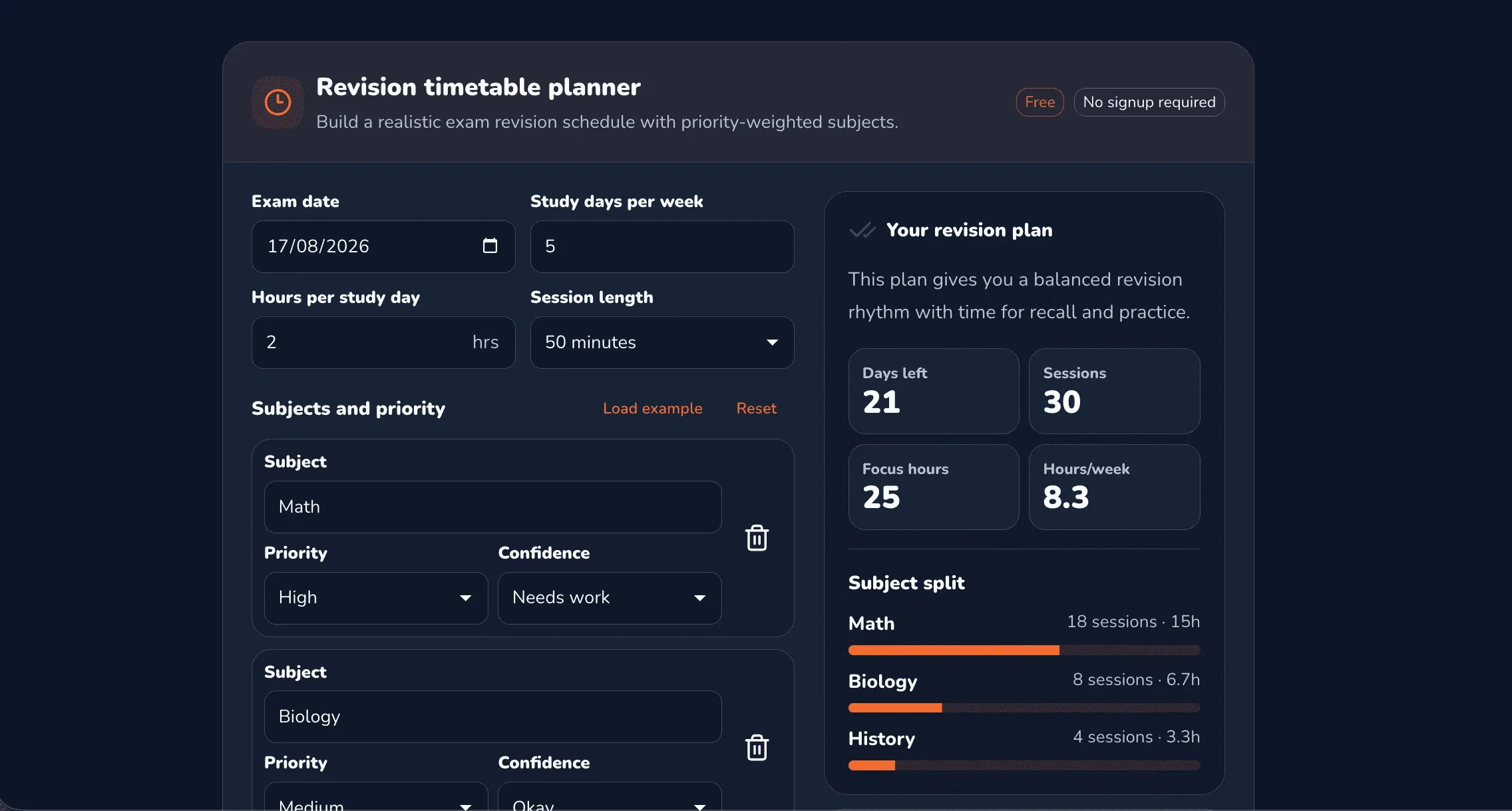
Task: Click the Math label in Subject split
Action: click(x=871, y=623)
